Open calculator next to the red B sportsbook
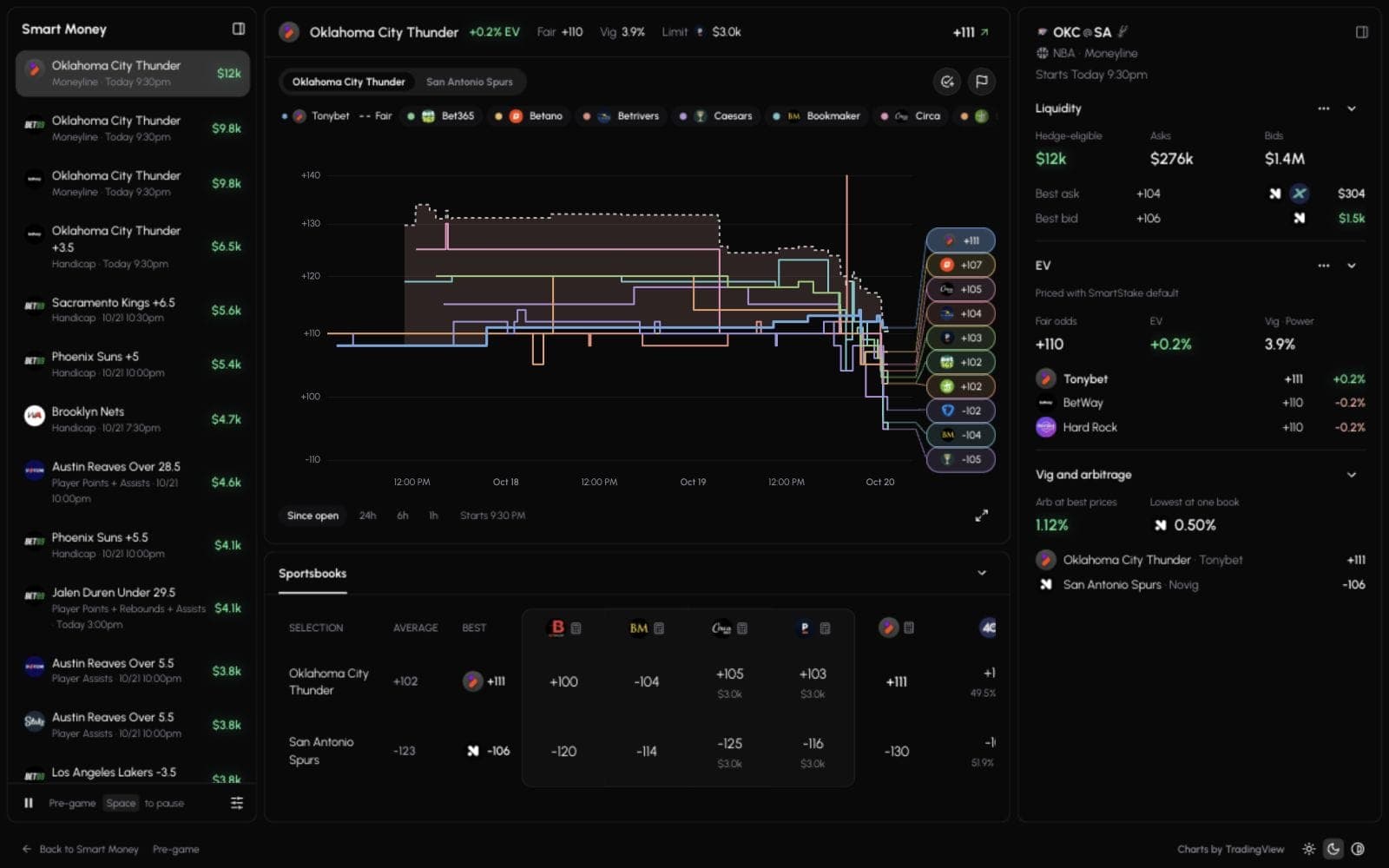The width and height of the screenshot is (1389, 868). coord(576,628)
